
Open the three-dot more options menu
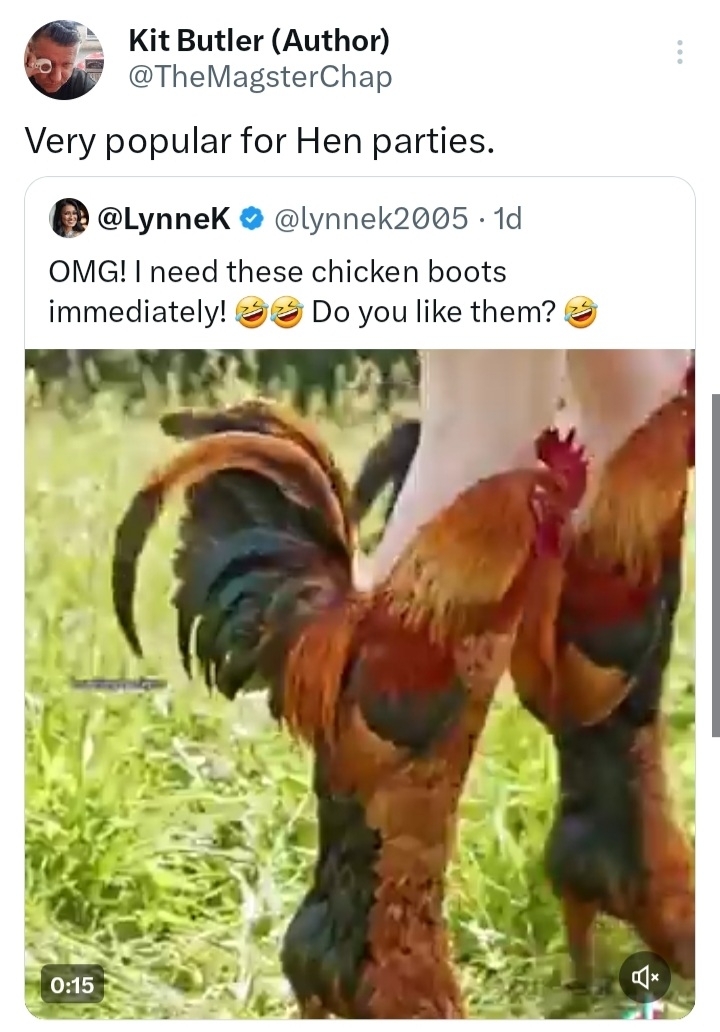[680, 52]
